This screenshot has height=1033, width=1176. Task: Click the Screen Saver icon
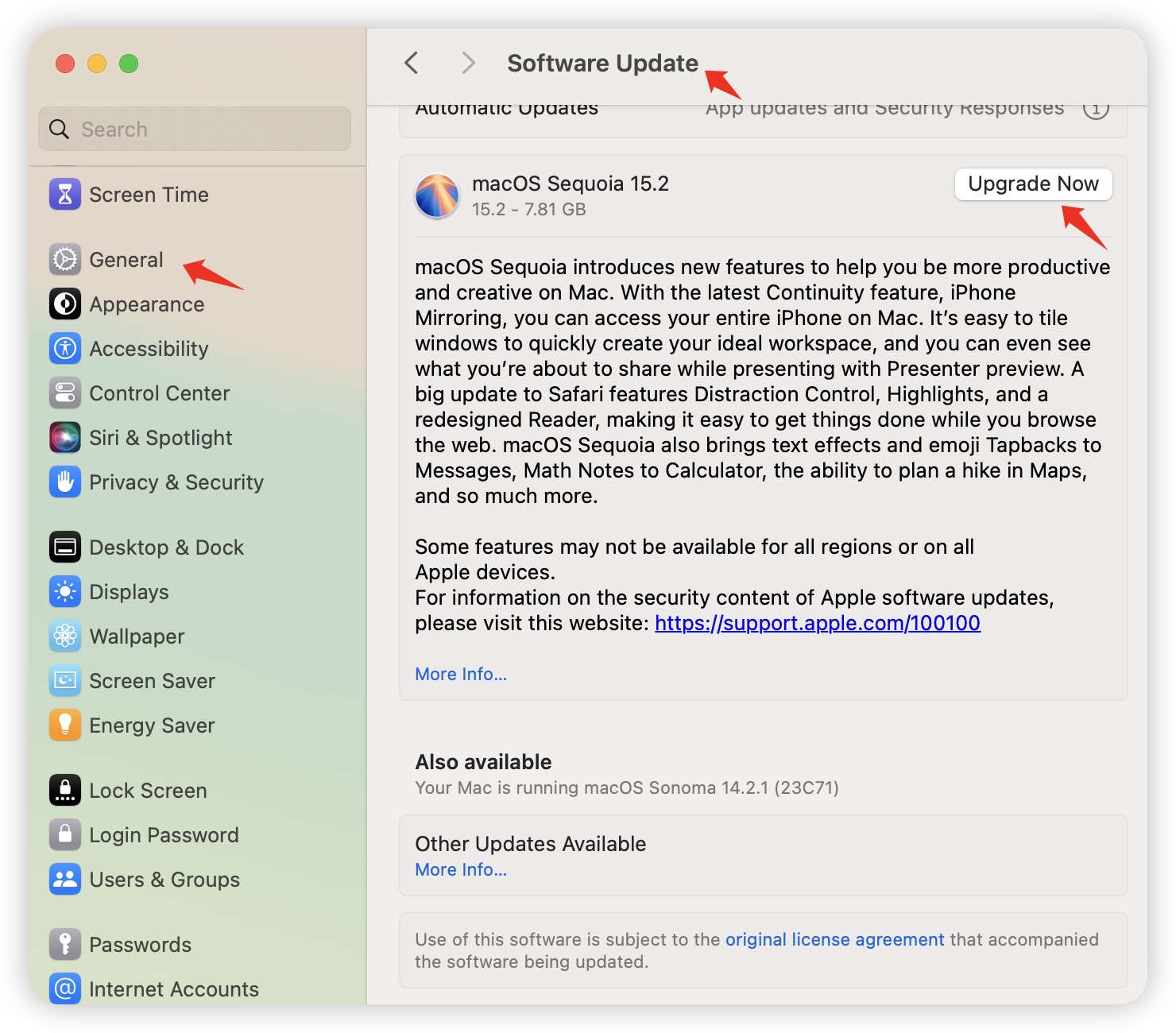65,681
